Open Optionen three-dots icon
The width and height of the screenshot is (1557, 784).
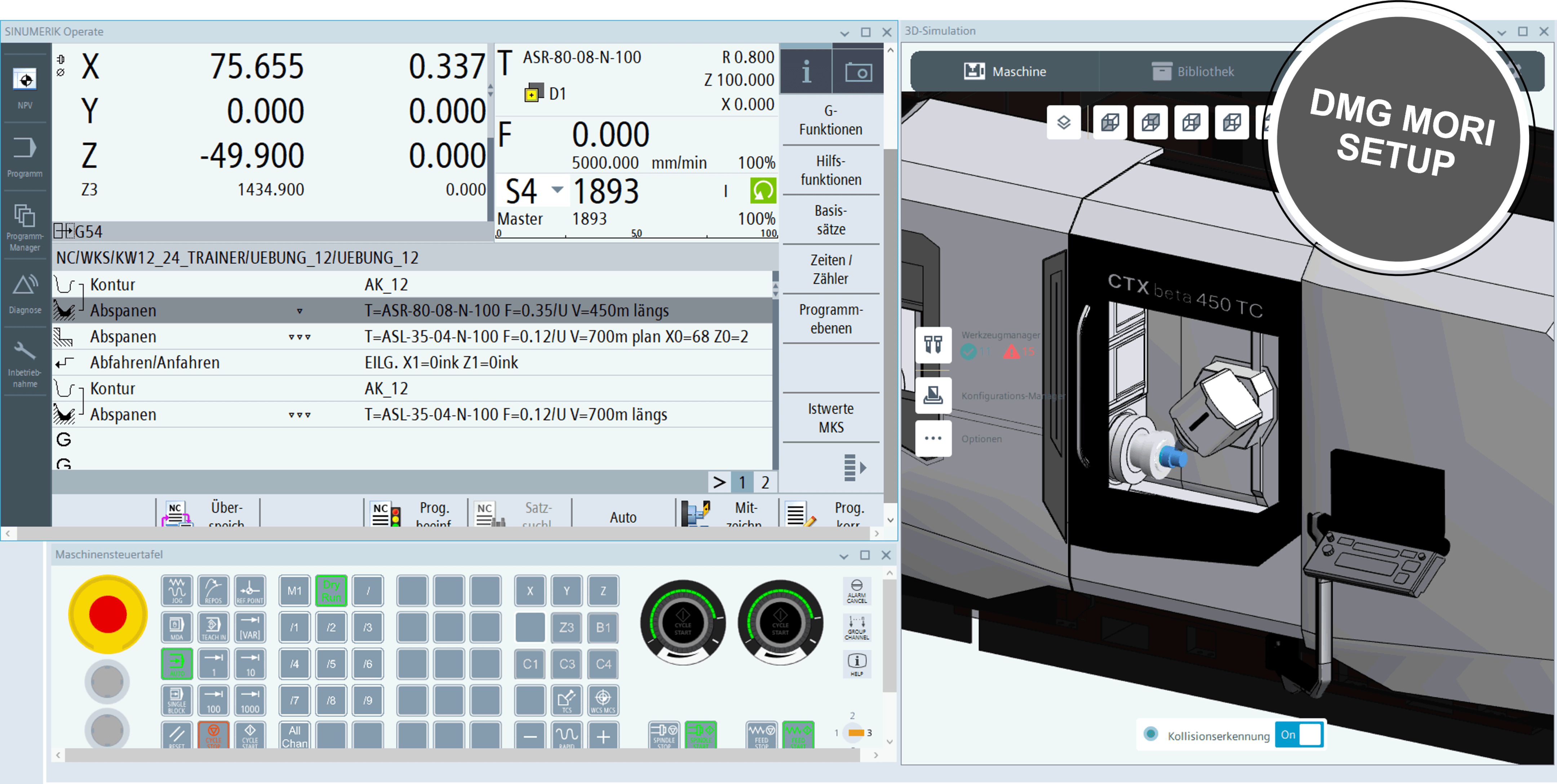(933, 438)
